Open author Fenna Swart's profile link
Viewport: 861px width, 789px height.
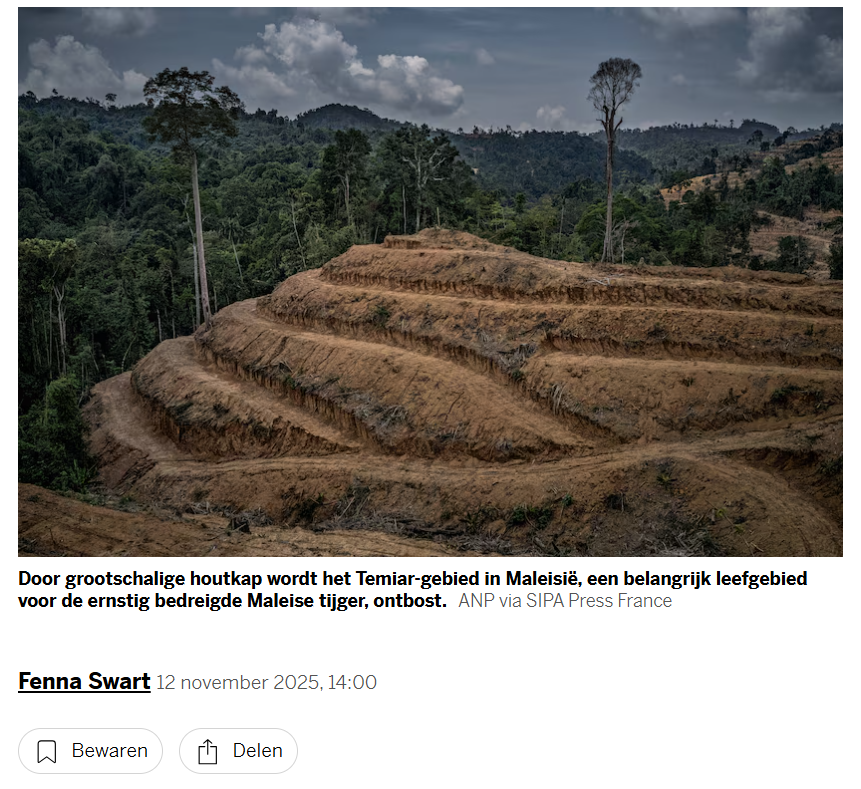coord(84,682)
